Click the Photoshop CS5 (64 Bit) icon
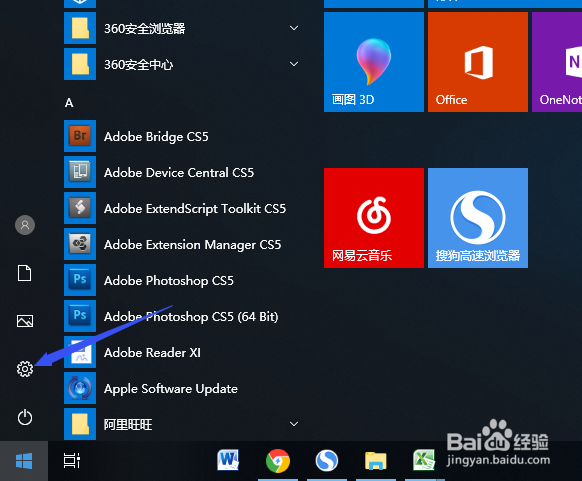This screenshot has height=481, width=582. click(x=80, y=316)
